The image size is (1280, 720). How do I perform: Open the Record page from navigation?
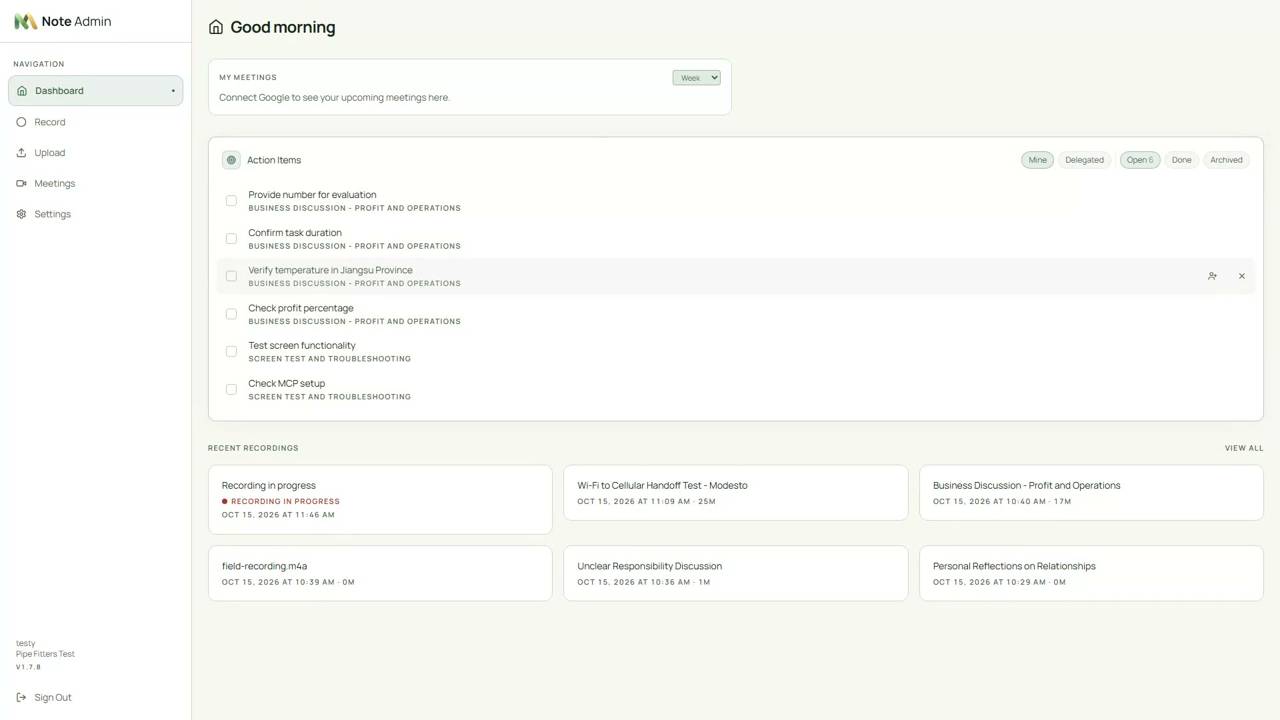coord(96,122)
